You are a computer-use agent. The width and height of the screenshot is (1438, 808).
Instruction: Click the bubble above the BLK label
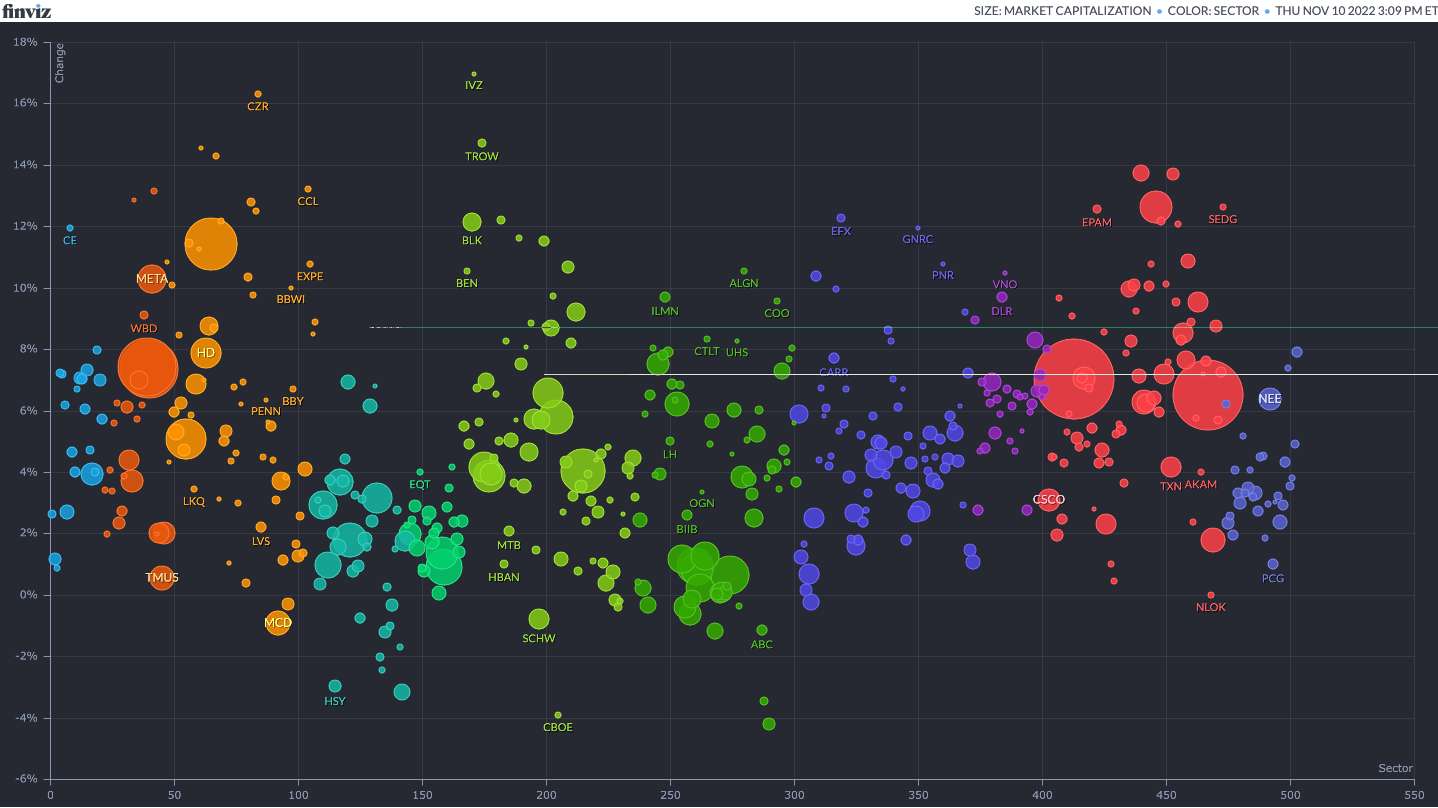coord(472,222)
